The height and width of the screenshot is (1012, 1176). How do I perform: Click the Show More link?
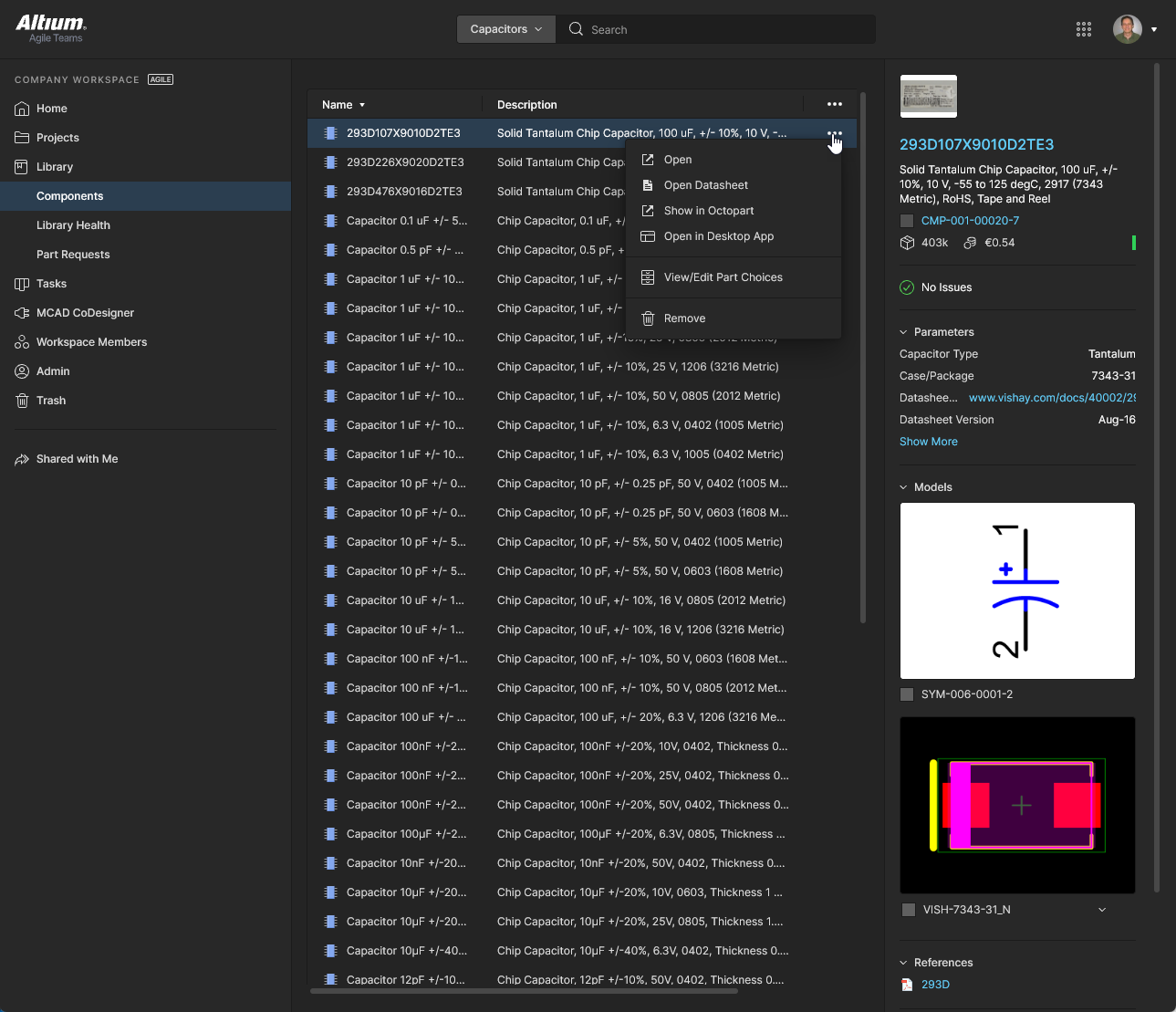point(928,442)
